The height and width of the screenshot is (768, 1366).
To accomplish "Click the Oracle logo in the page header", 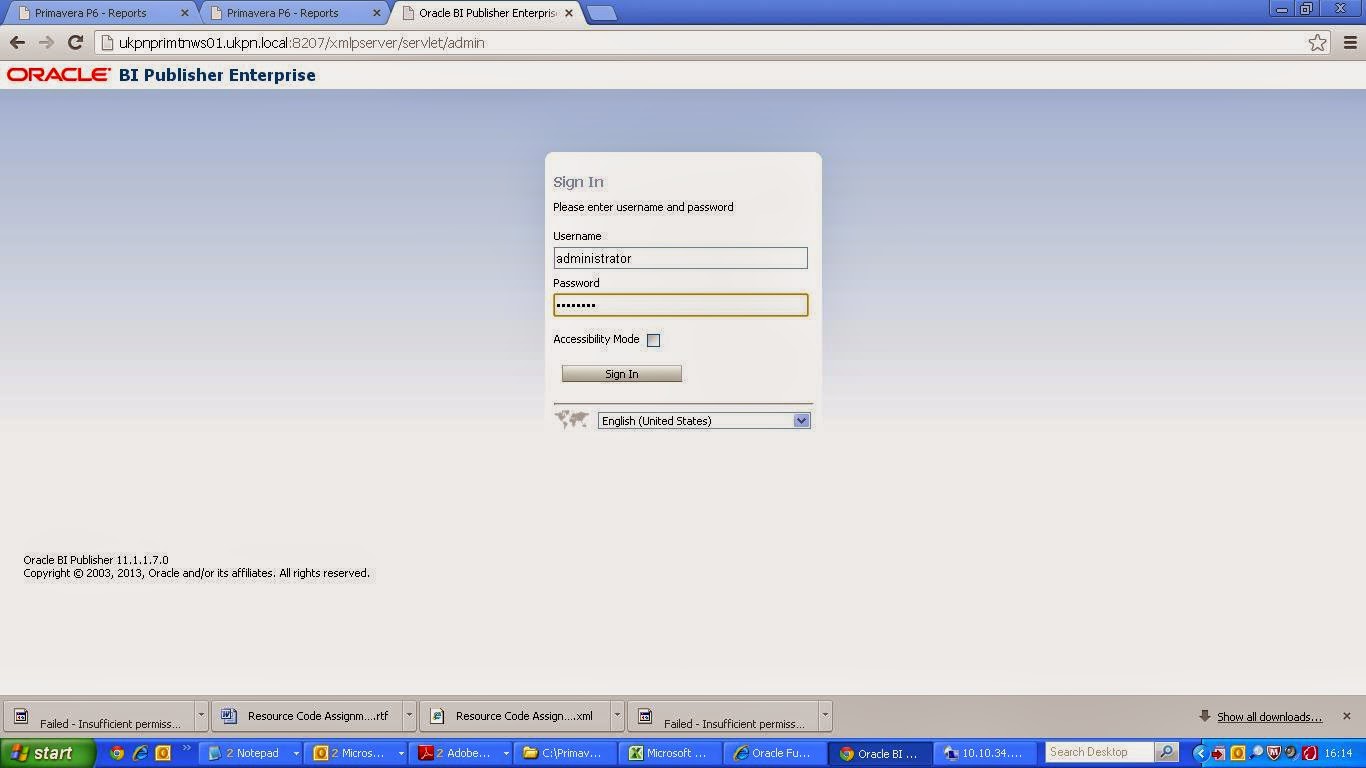I will click(x=57, y=74).
